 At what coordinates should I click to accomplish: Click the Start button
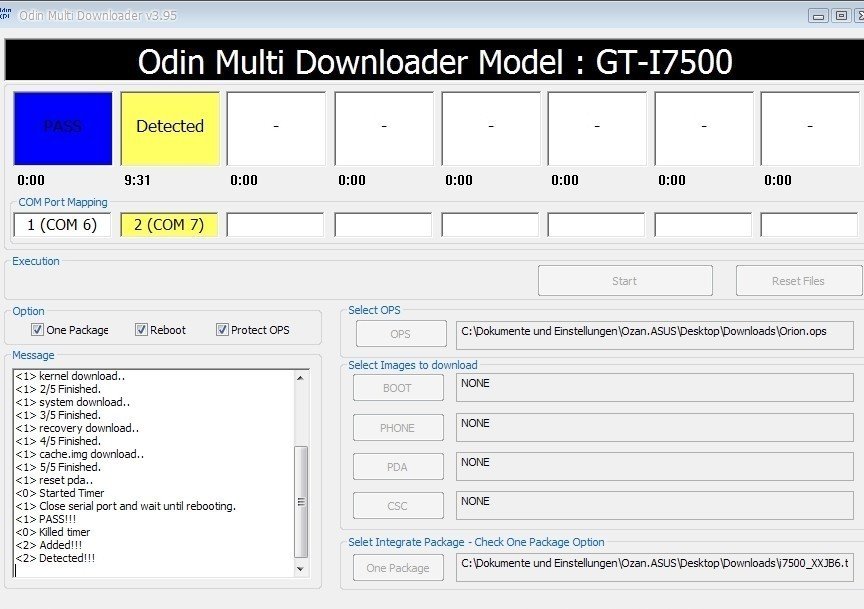[x=625, y=281]
